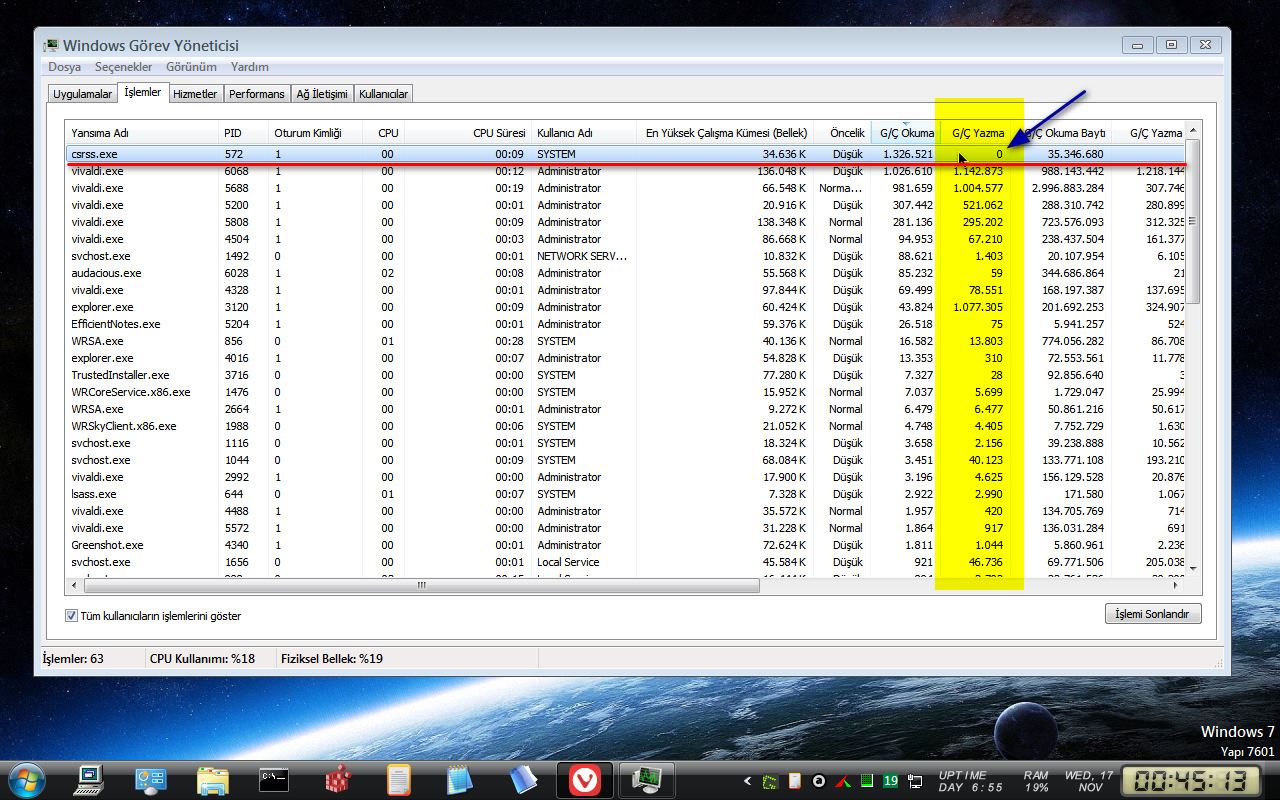
Task: Open the Yardım menu
Action: coord(250,67)
